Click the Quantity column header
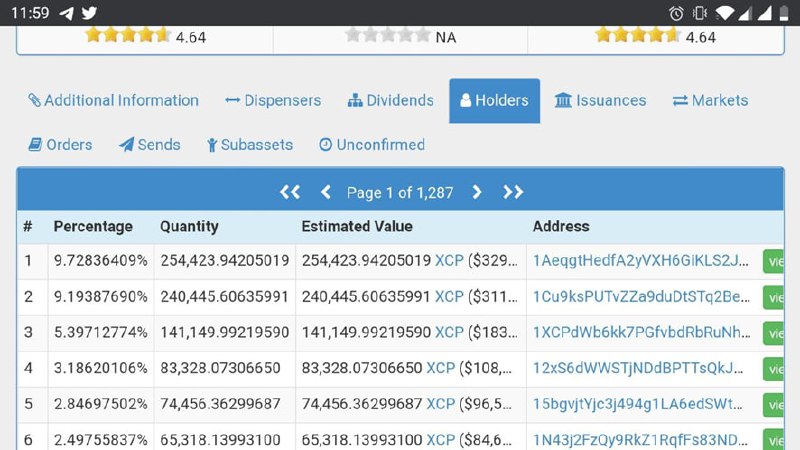This screenshot has height=450, width=800. pyautogui.click(x=189, y=227)
